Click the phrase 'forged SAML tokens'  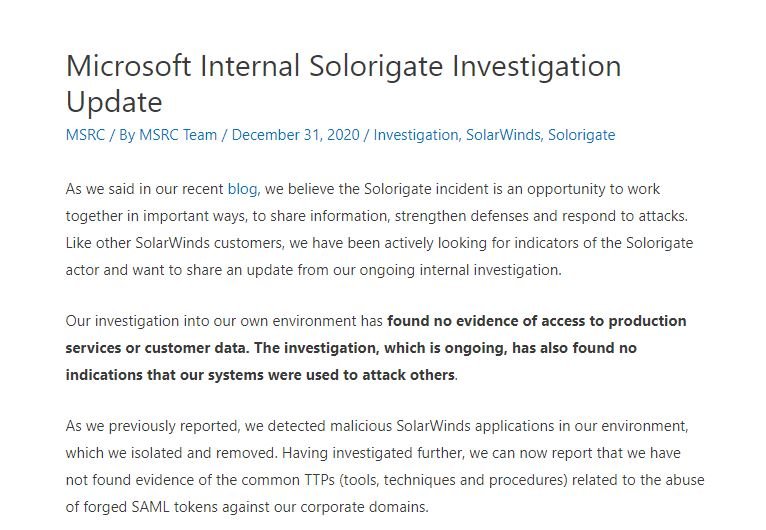tap(150, 507)
